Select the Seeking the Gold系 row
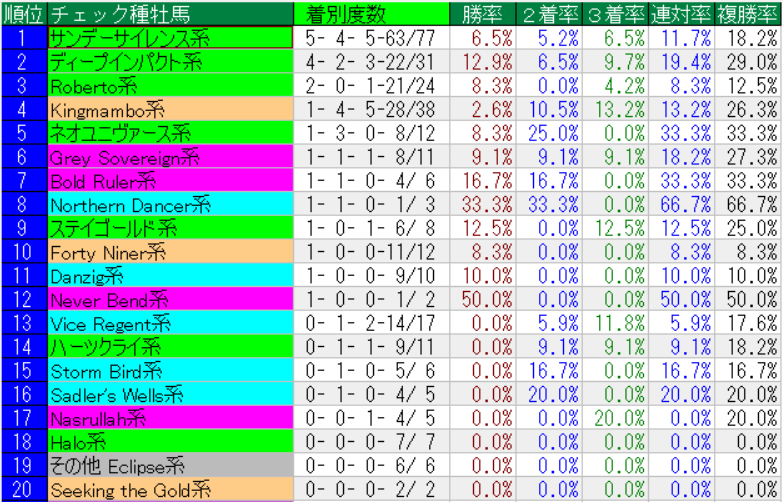Viewport: 783px width, 502px height. [169, 490]
